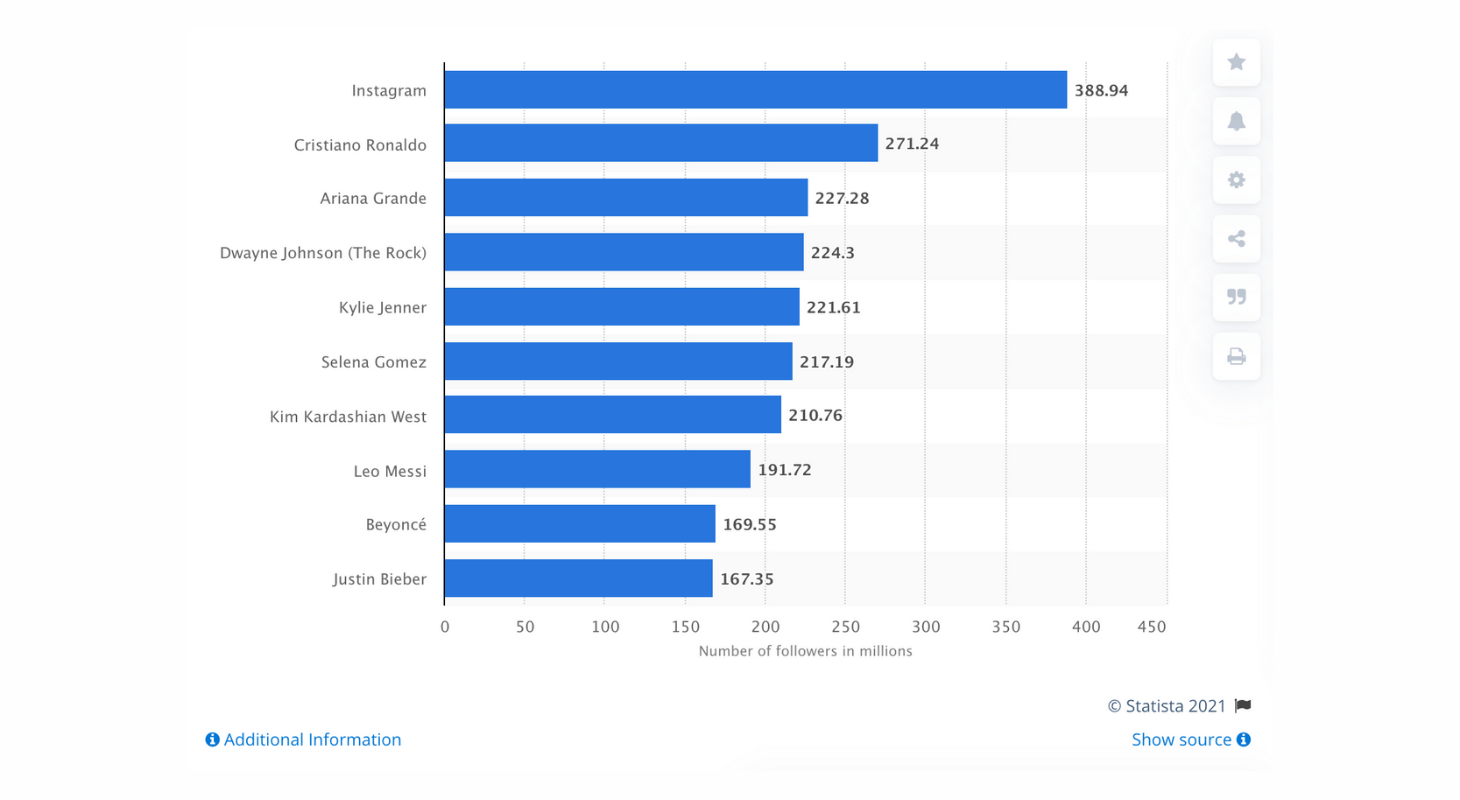
Task: Click the Instagram bar in the chart
Action: pyautogui.click(x=756, y=90)
